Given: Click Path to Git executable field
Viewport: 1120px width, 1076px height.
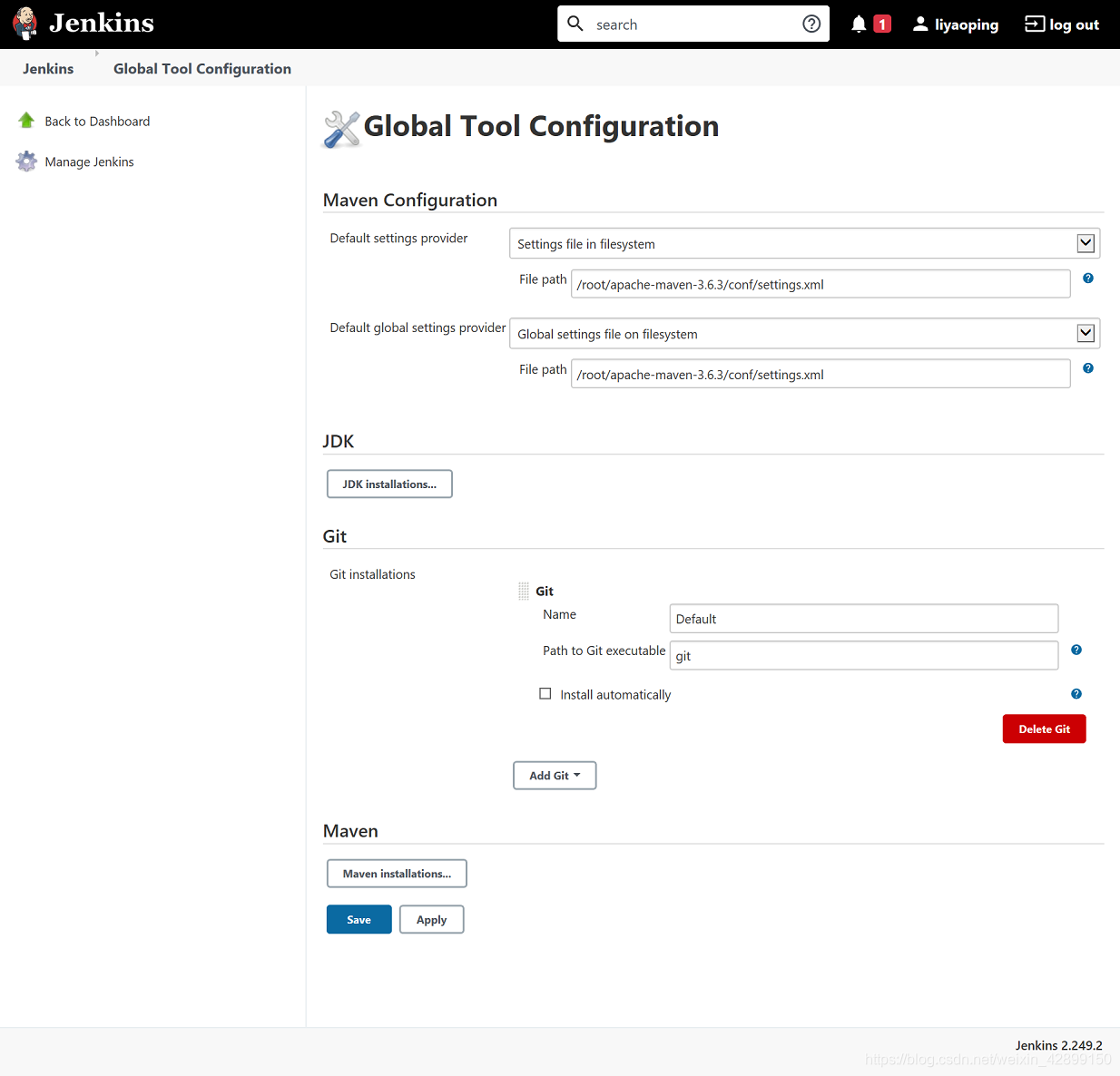Looking at the screenshot, I should click(x=864, y=655).
